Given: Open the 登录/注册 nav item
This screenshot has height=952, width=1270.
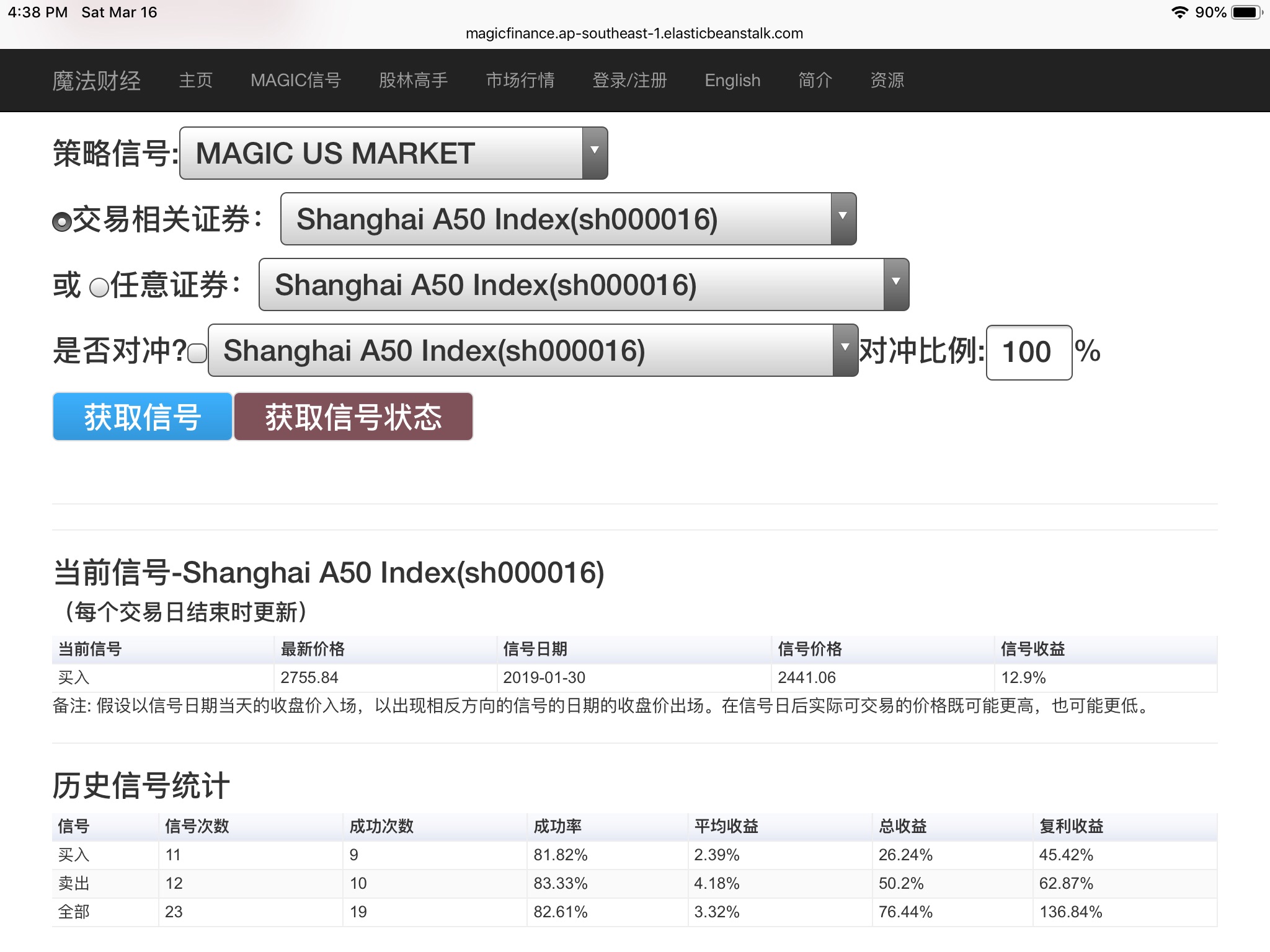Looking at the screenshot, I should [x=629, y=81].
